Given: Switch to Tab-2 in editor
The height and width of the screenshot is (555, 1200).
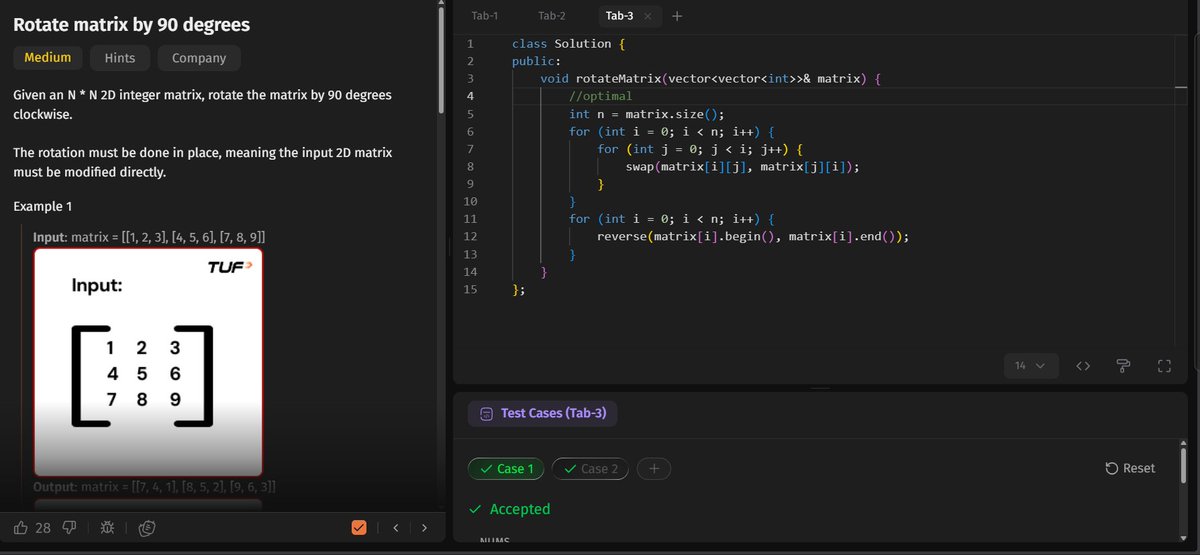Looking at the screenshot, I should click(x=551, y=16).
